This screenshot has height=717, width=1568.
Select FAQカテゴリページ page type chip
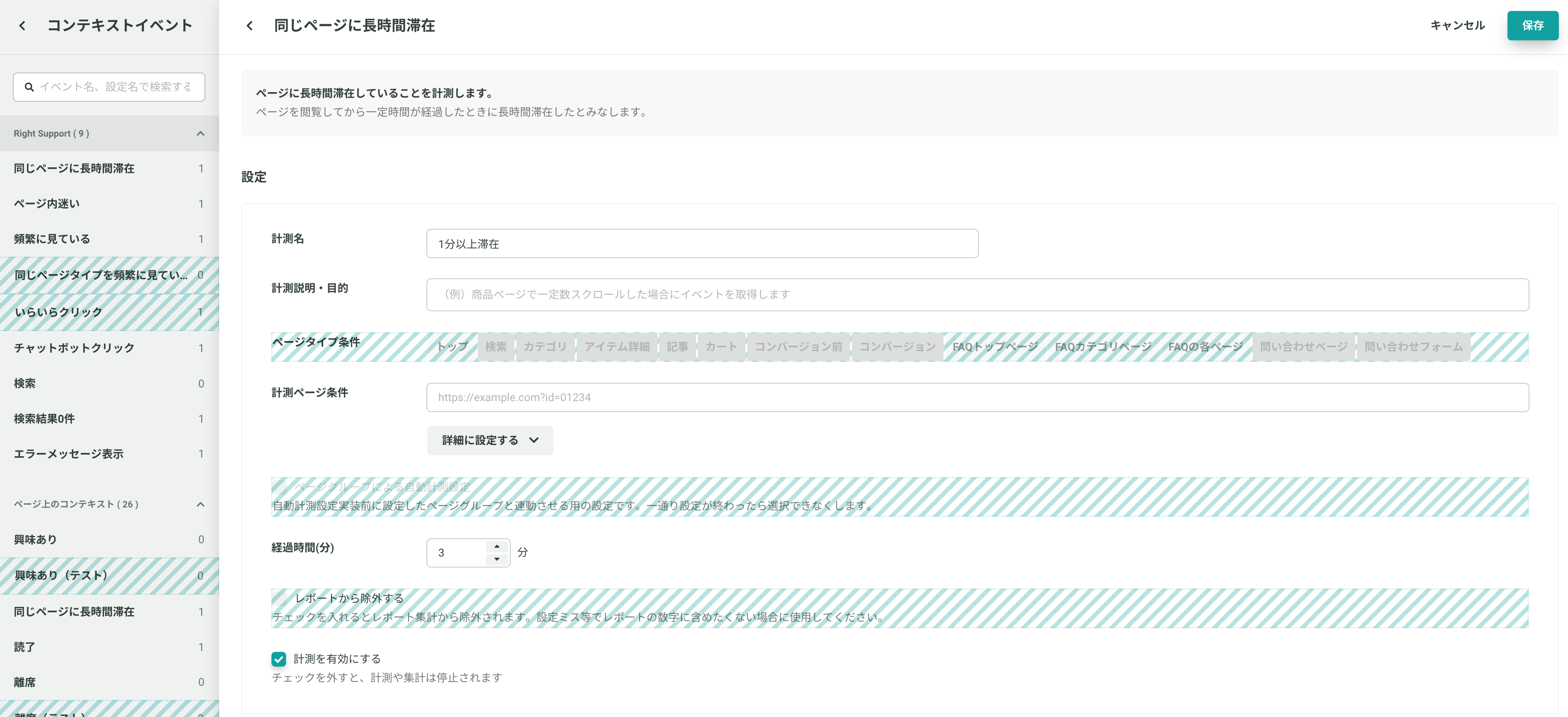point(1102,346)
